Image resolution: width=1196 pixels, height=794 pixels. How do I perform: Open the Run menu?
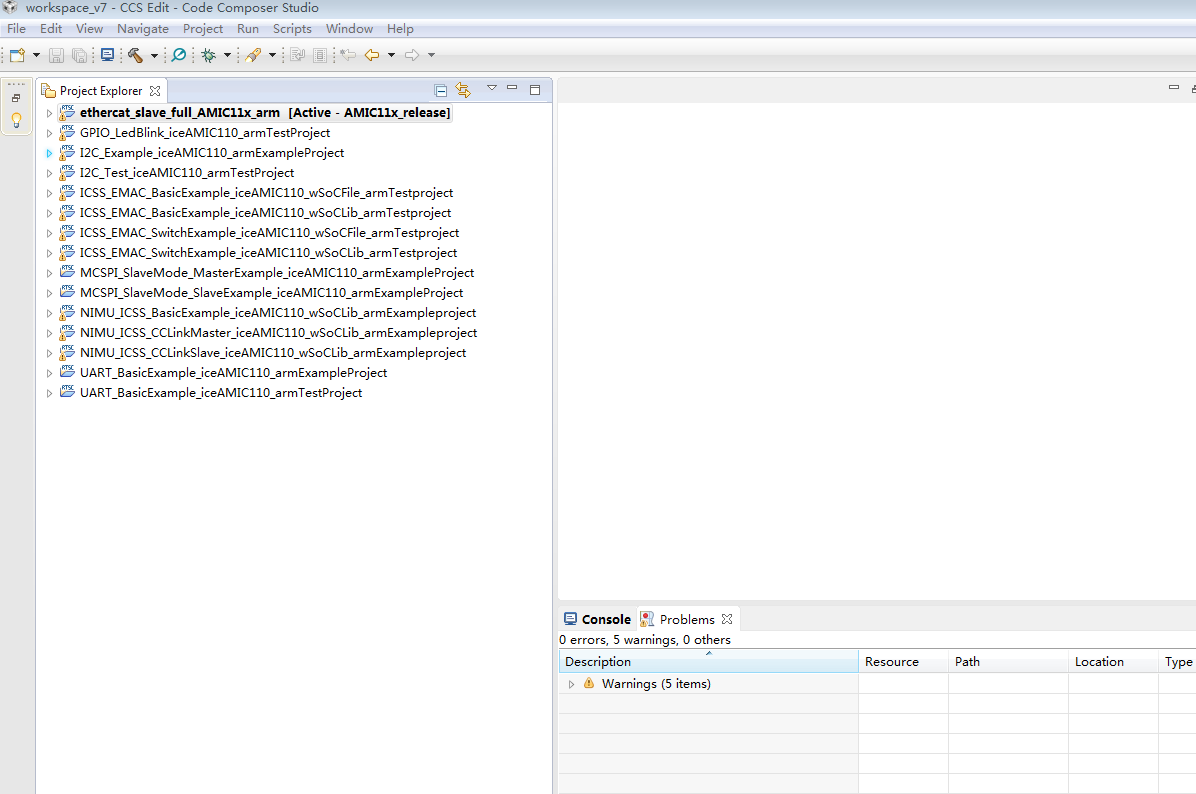248,29
